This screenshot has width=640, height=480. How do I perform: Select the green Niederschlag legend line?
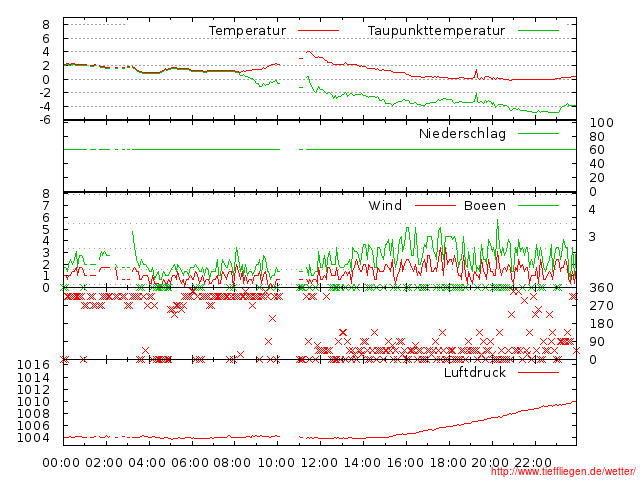[x=538, y=133]
